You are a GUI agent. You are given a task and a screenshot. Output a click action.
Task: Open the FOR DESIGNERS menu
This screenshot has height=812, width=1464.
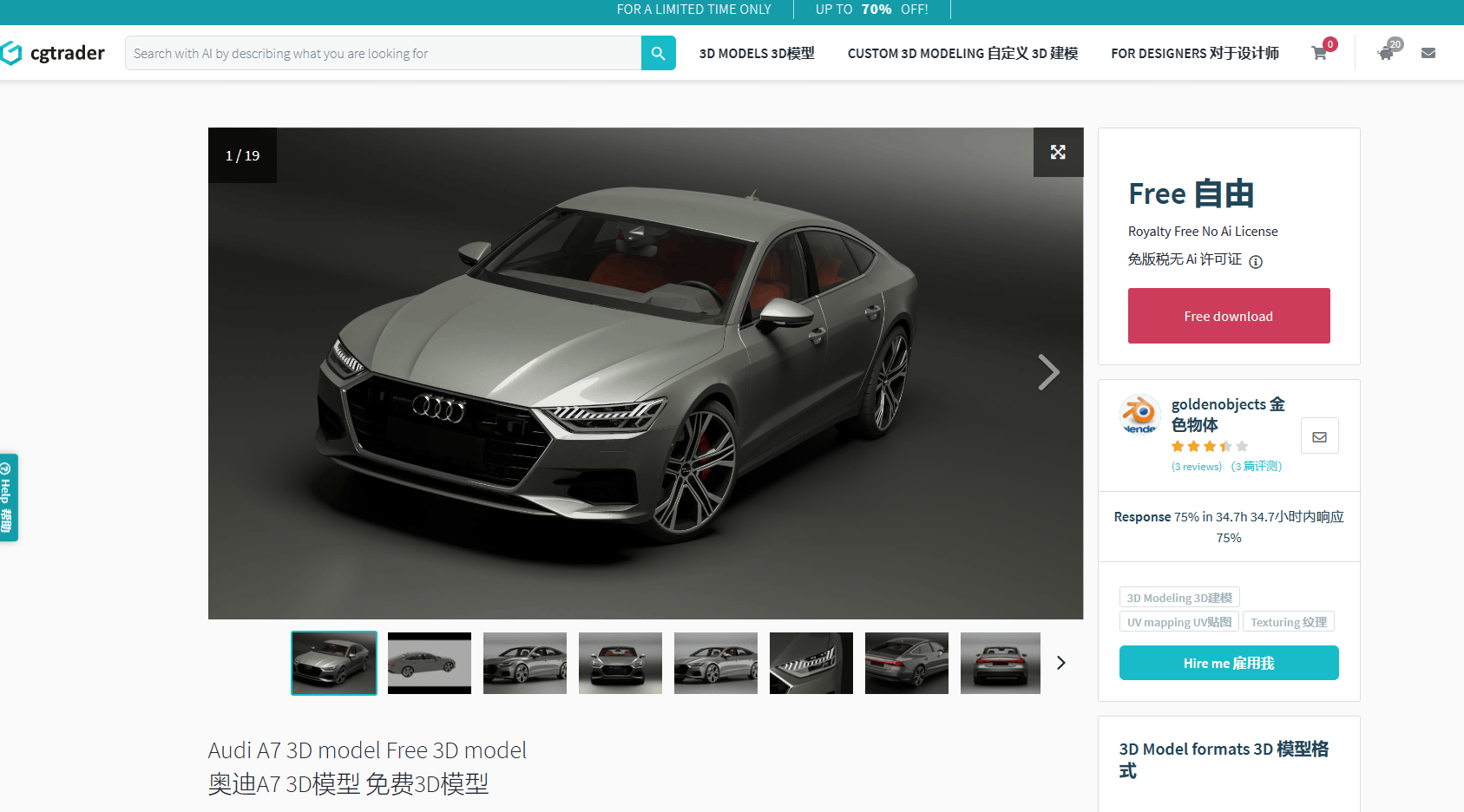point(1194,53)
